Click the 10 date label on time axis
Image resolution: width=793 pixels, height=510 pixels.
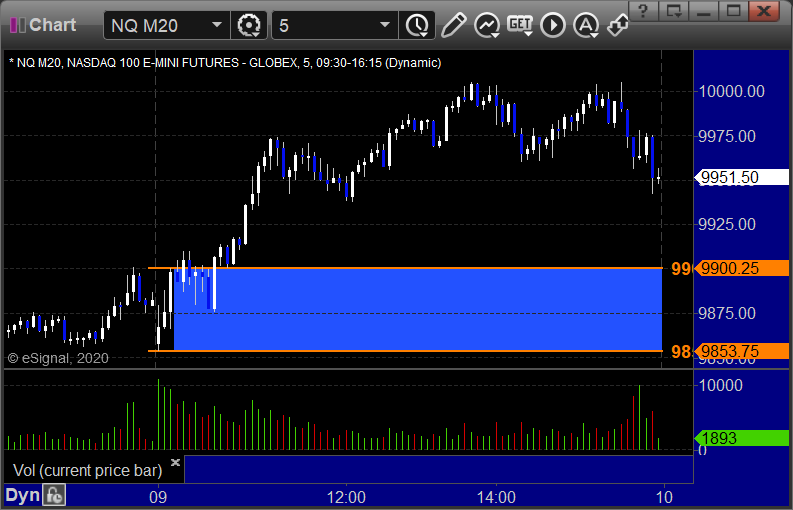[x=664, y=497]
